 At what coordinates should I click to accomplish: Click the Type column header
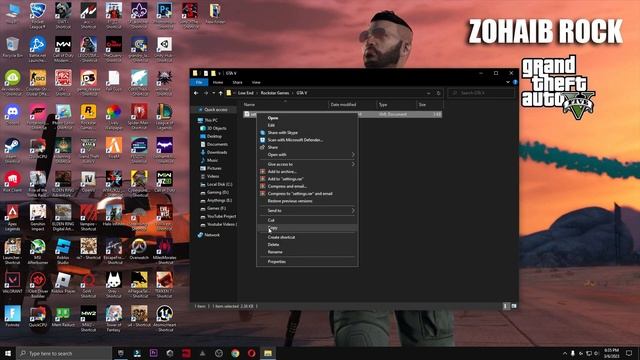396,105
